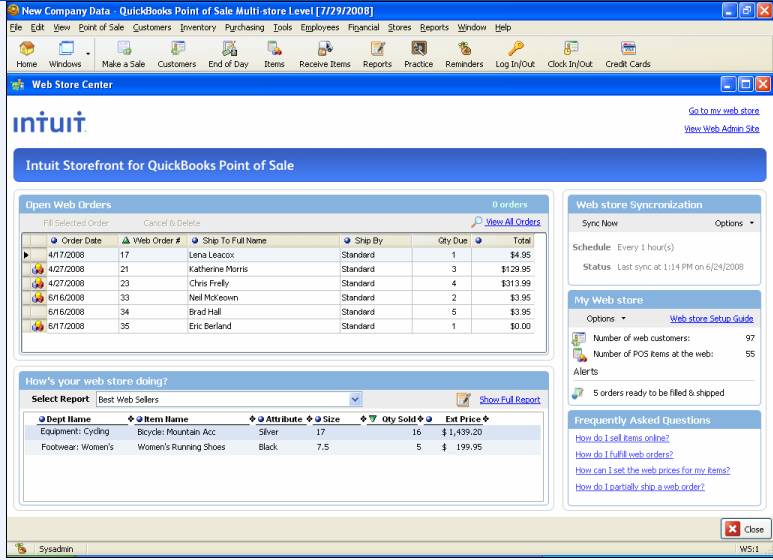
Task: Click status icon on Katherine Morris order
Action: click(37, 269)
